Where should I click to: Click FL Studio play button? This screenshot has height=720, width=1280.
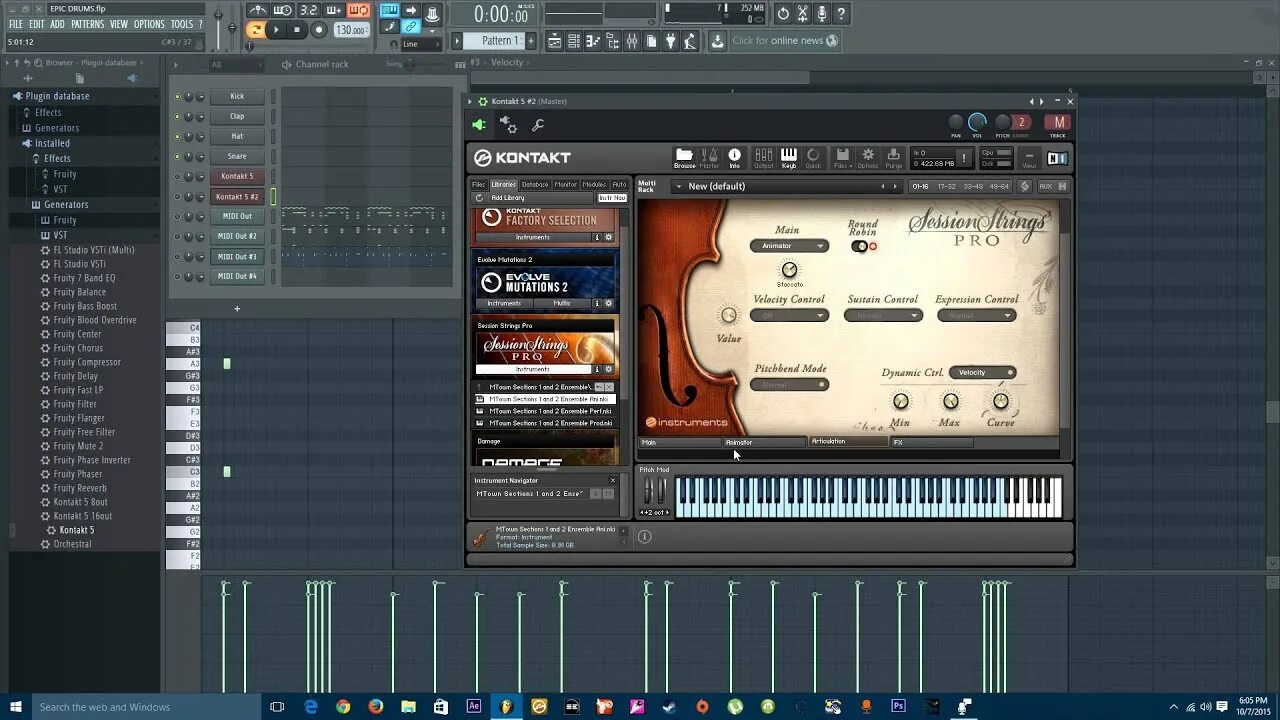(x=276, y=30)
